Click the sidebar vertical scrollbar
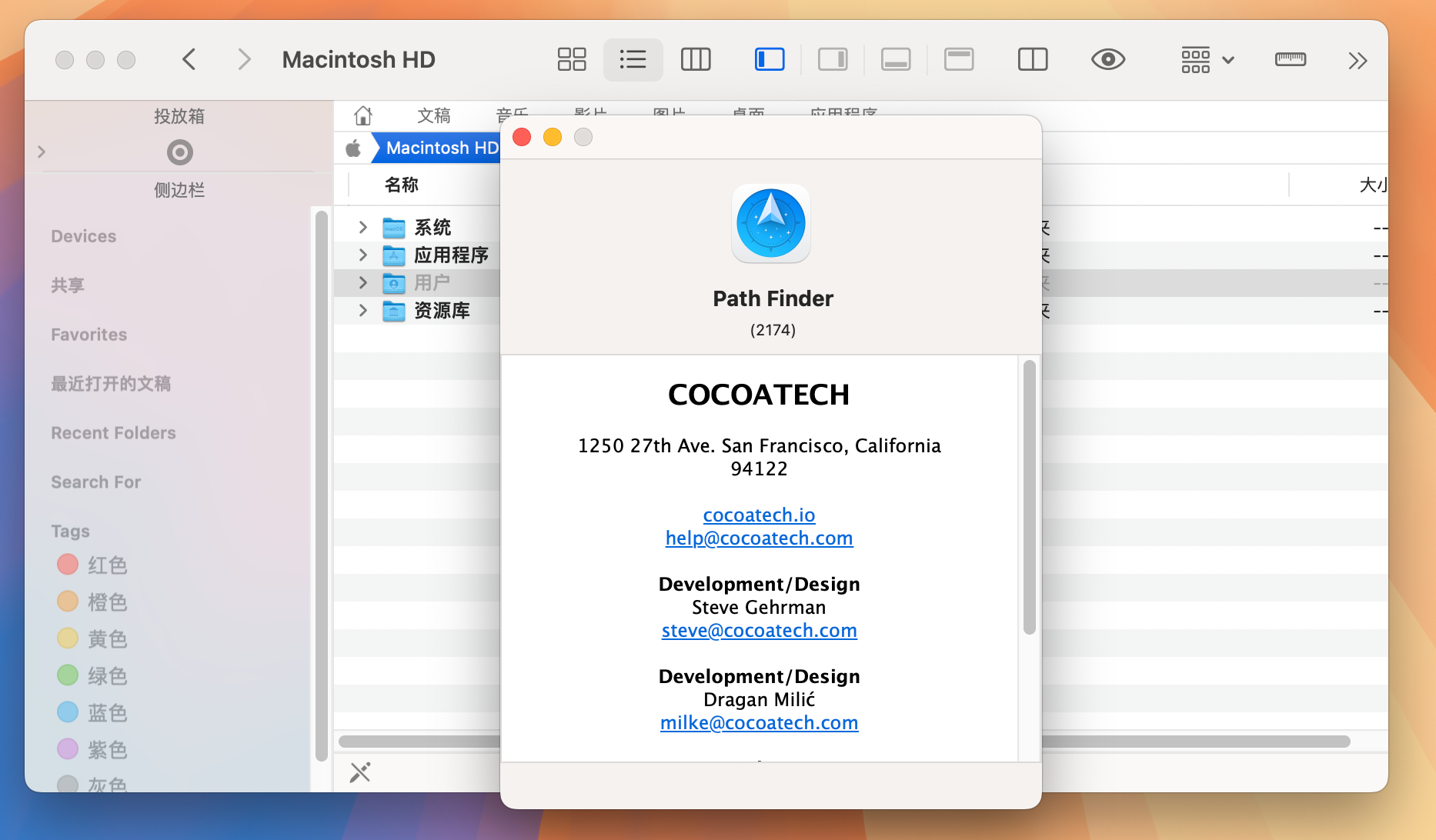The height and width of the screenshot is (840, 1436). pos(322,486)
